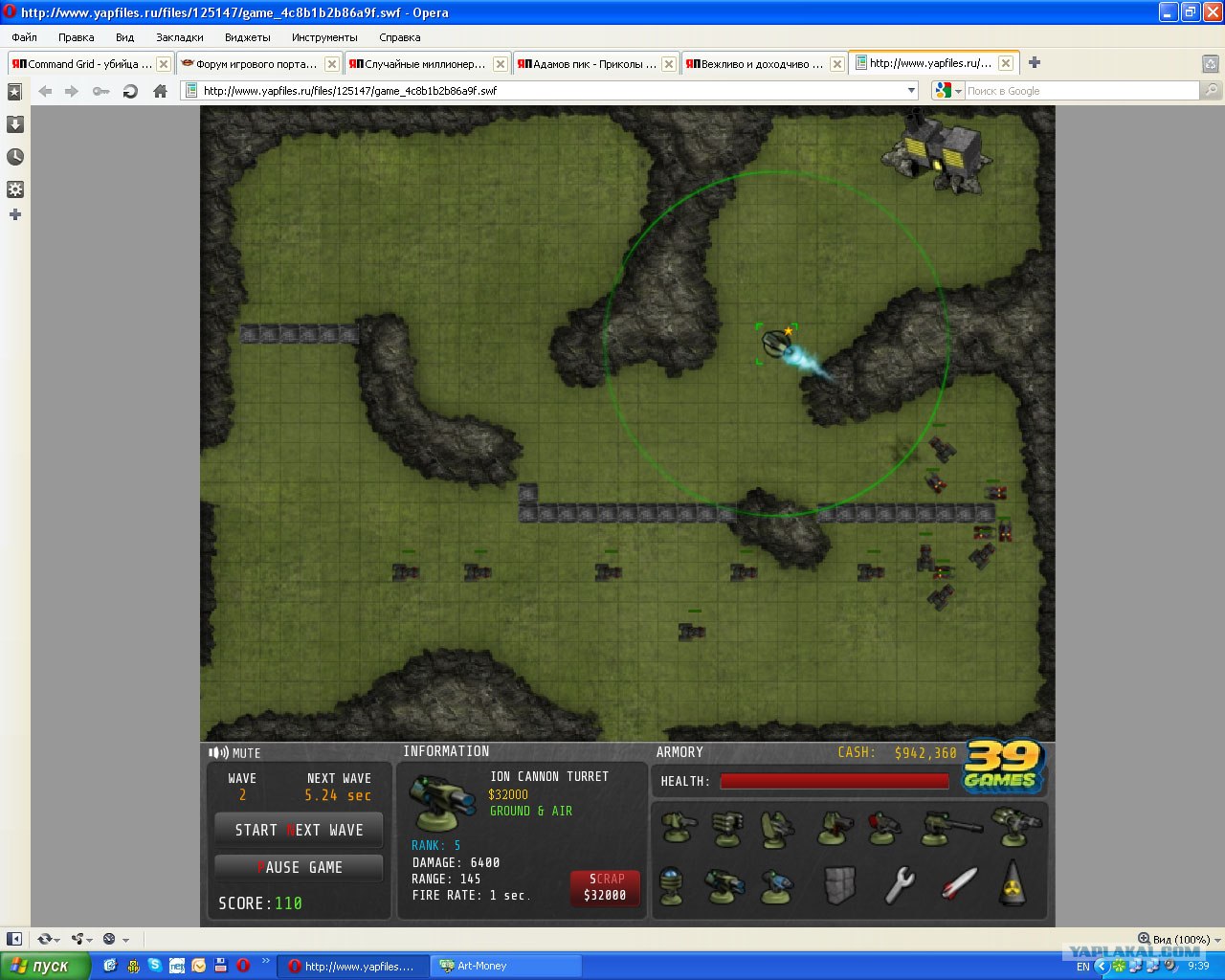Open the Правка menu
Viewport: 1225px width, 980px height.
77,37
